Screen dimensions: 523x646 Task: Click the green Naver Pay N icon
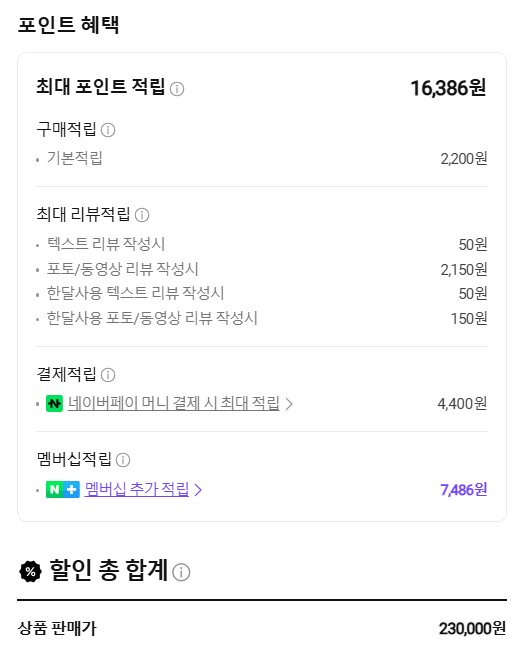tap(54, 404)
